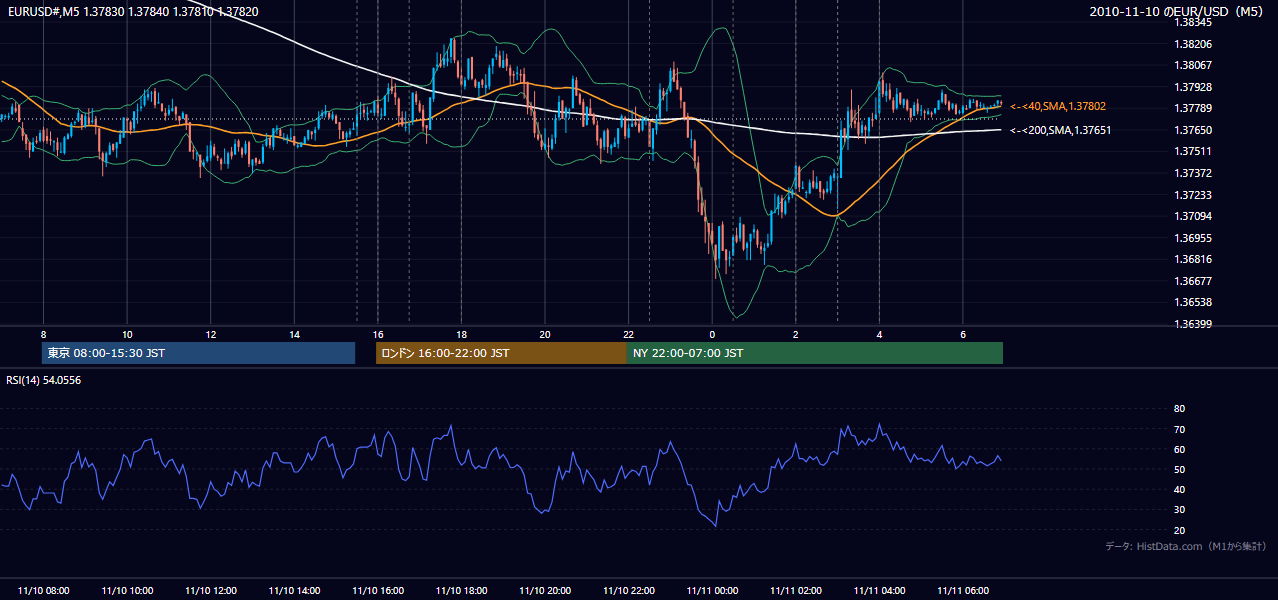Click price axis label 1.37650
Screen dimensions: 1278x600
[1193, 130]
